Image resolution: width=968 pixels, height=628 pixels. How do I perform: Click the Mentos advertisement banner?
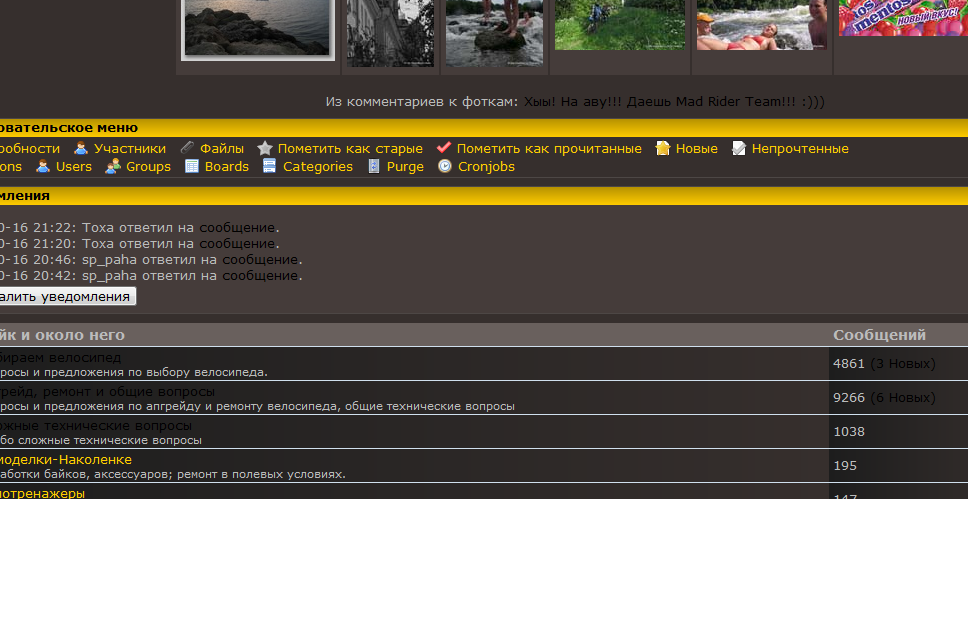[902, 18]
